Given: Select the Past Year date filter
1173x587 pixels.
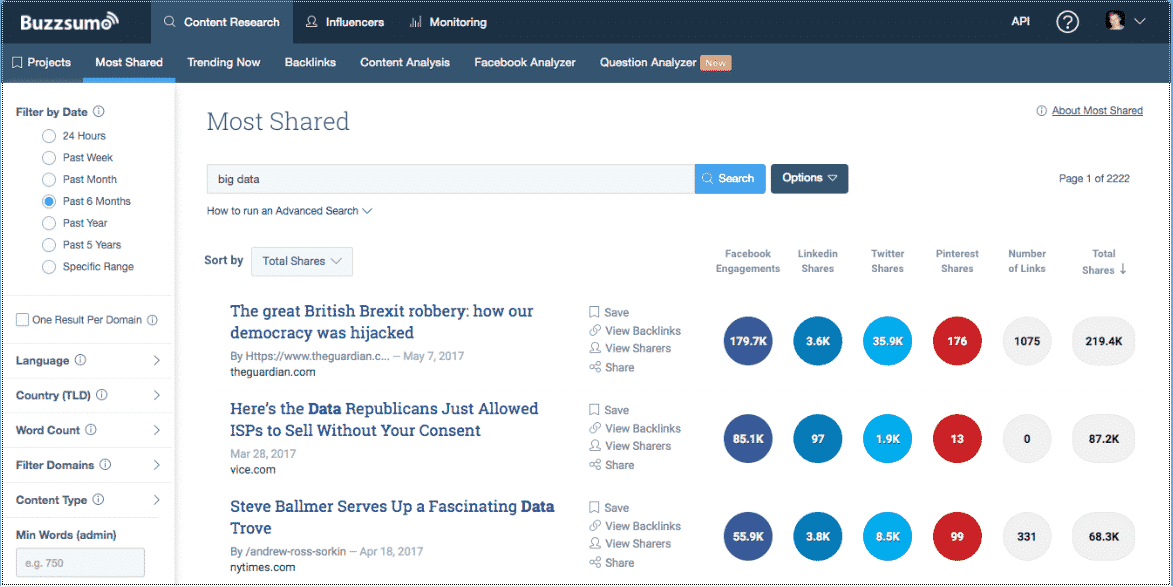Looking at the screenshot, I should coord(49,223).
